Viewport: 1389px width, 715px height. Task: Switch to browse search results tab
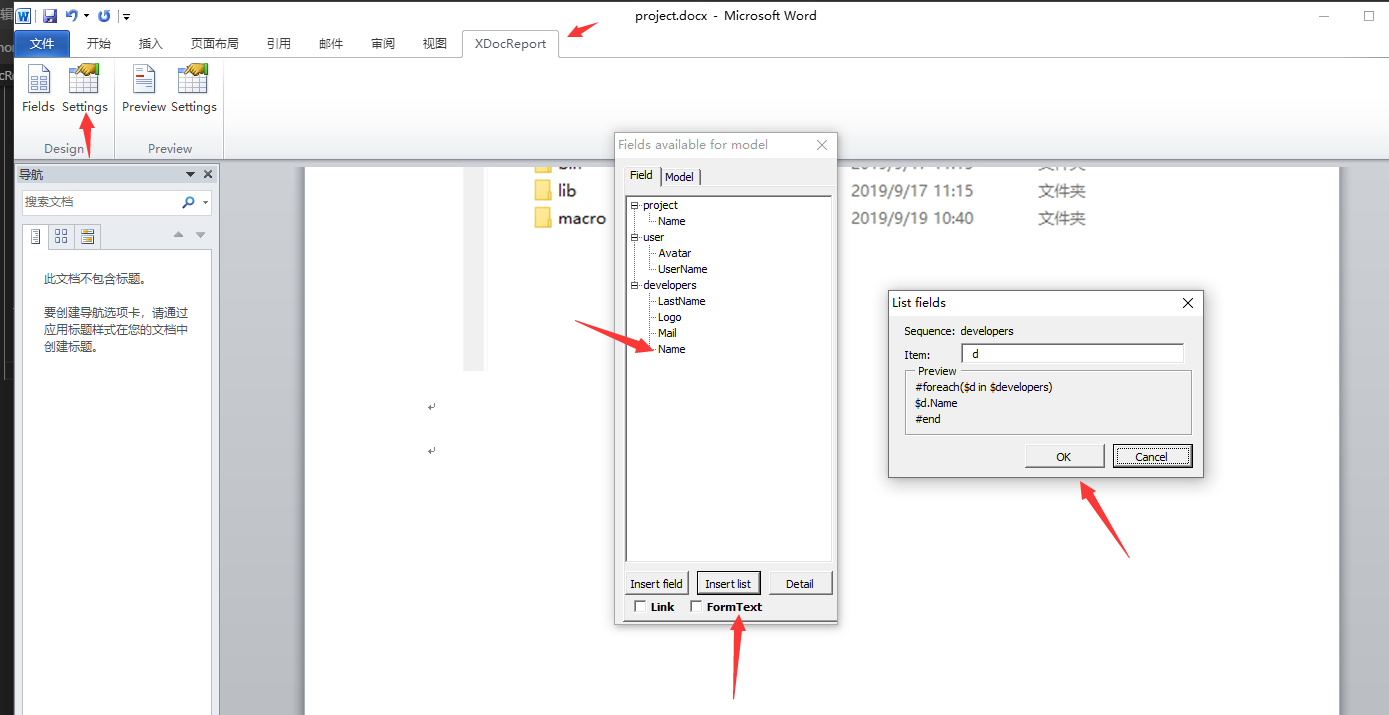coord(88,236)
